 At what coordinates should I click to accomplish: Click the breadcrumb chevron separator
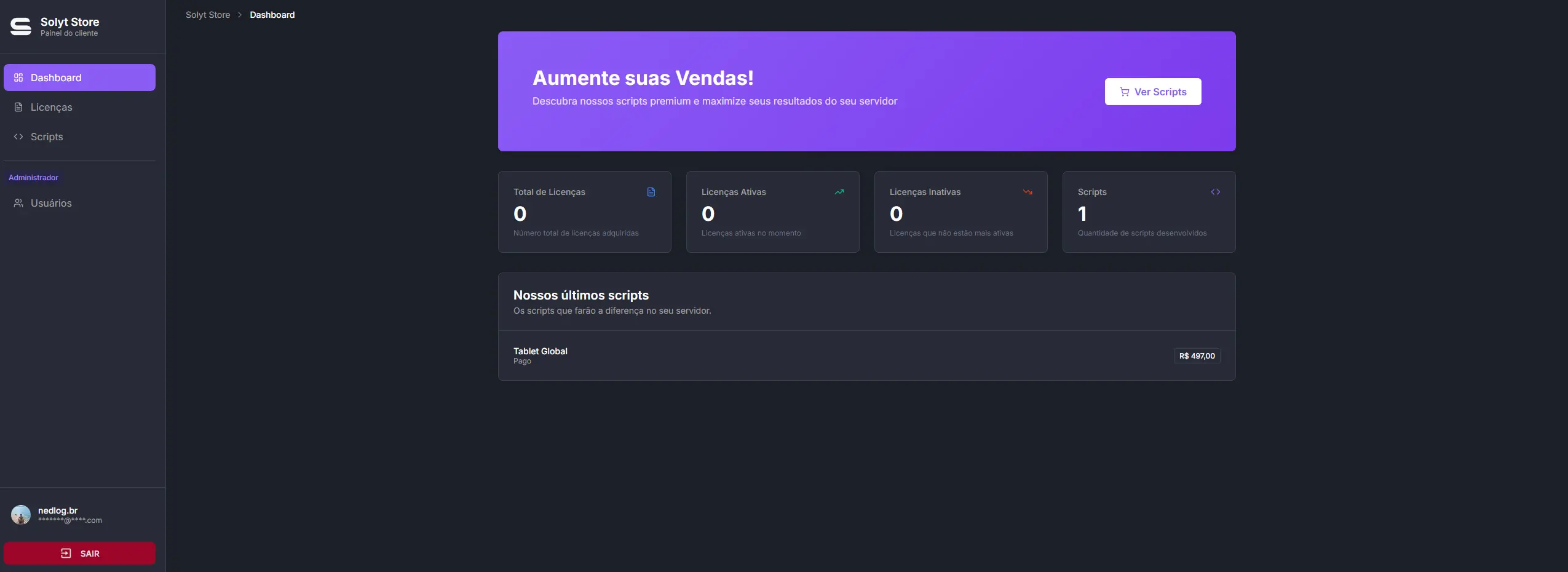click(240, 15)
